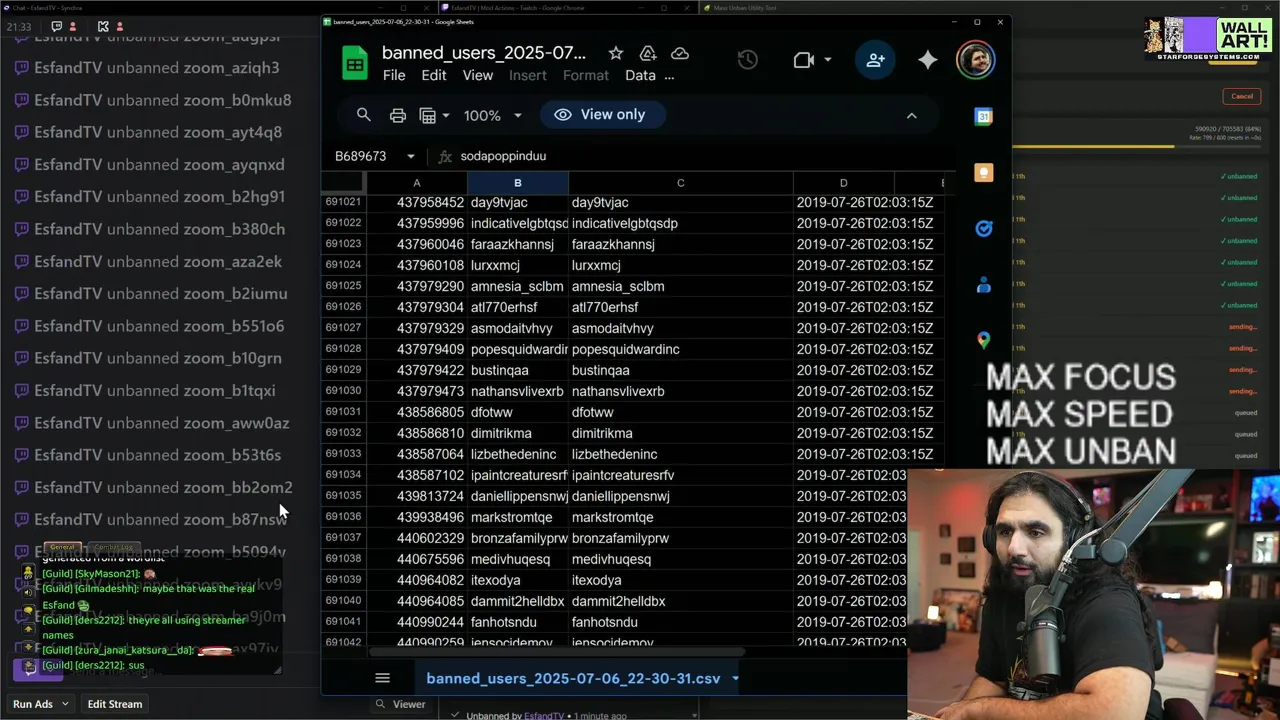Open the sheet tab dropdown arrow
The image size is (1280, 720).
click(x=735, y=678)
